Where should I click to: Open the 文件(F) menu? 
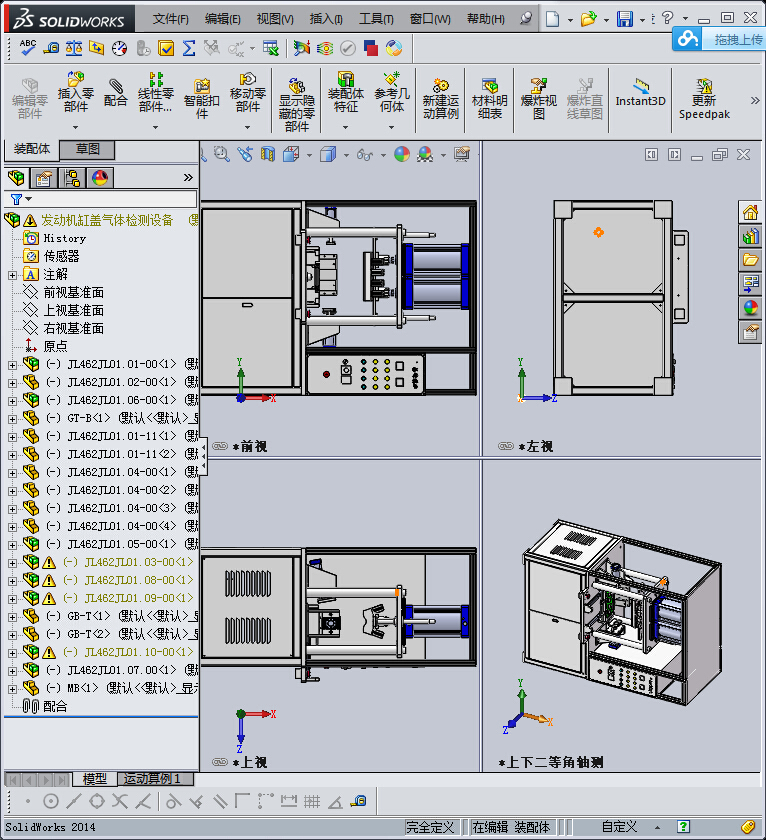[170, 19]
